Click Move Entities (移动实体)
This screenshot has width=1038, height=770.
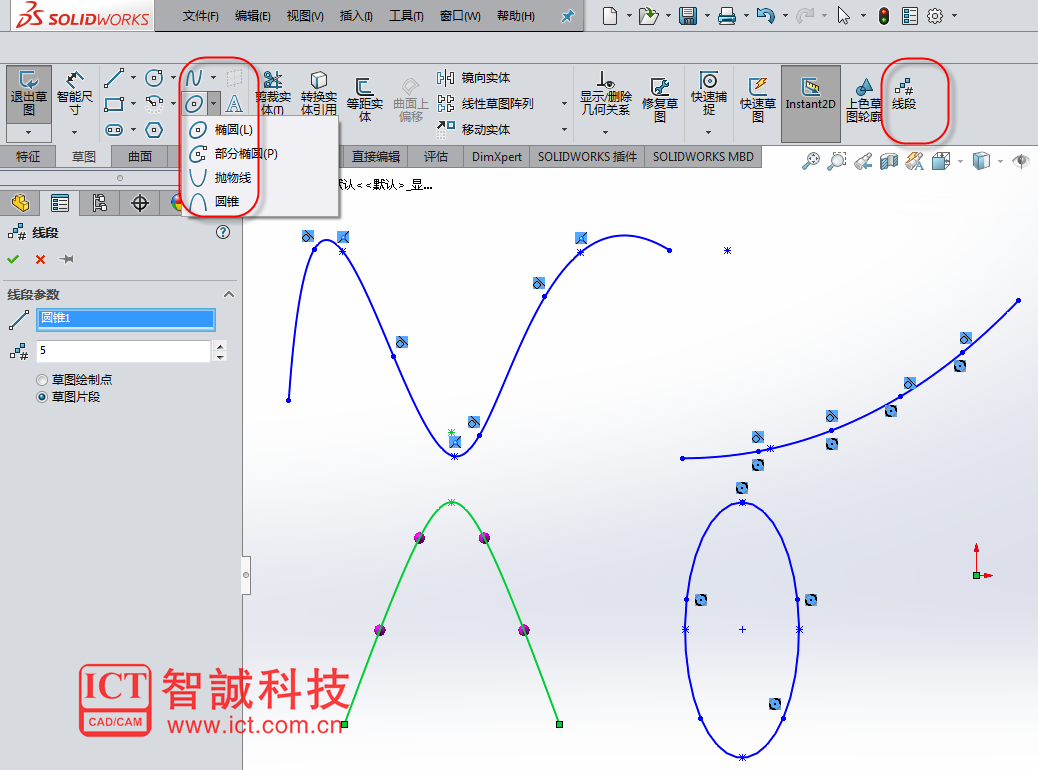click(473, 129)
